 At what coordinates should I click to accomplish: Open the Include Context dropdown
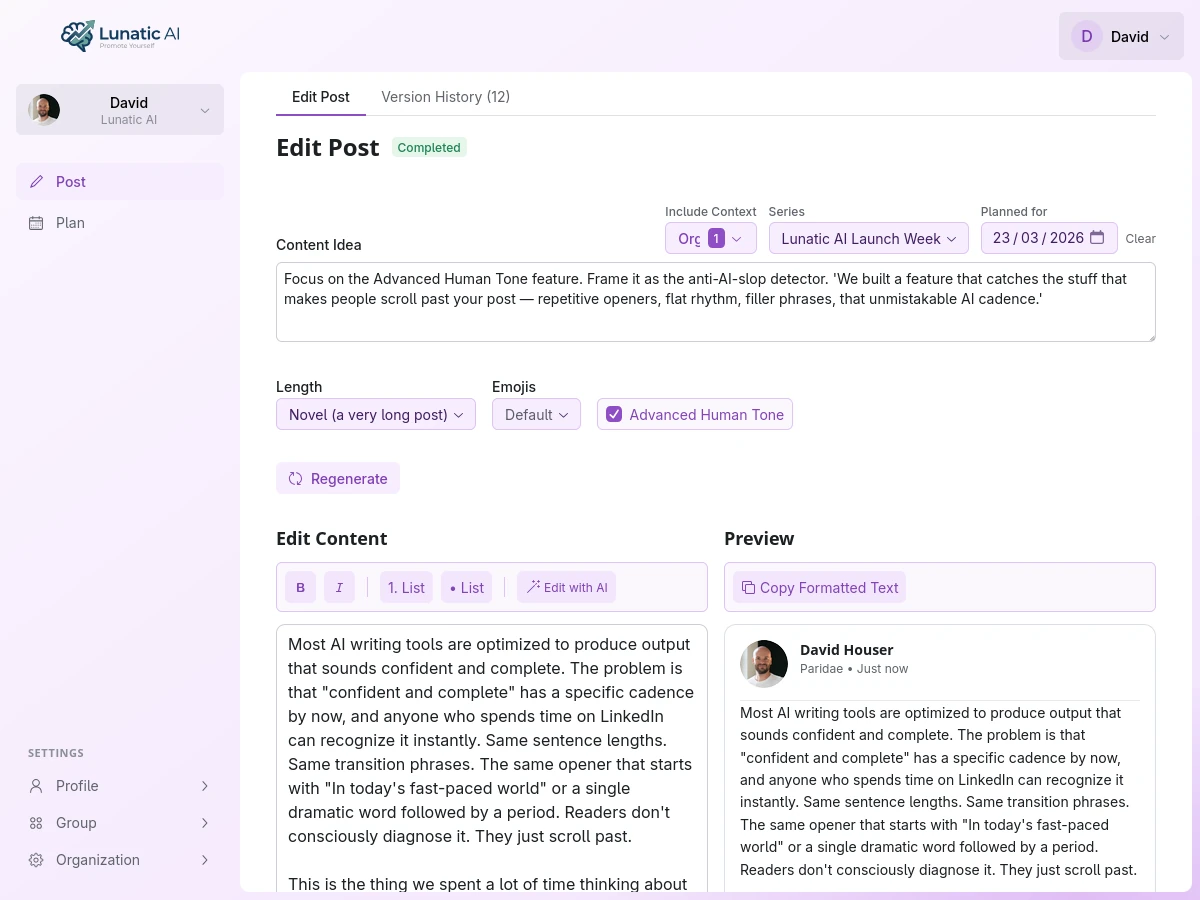[711, 238]
